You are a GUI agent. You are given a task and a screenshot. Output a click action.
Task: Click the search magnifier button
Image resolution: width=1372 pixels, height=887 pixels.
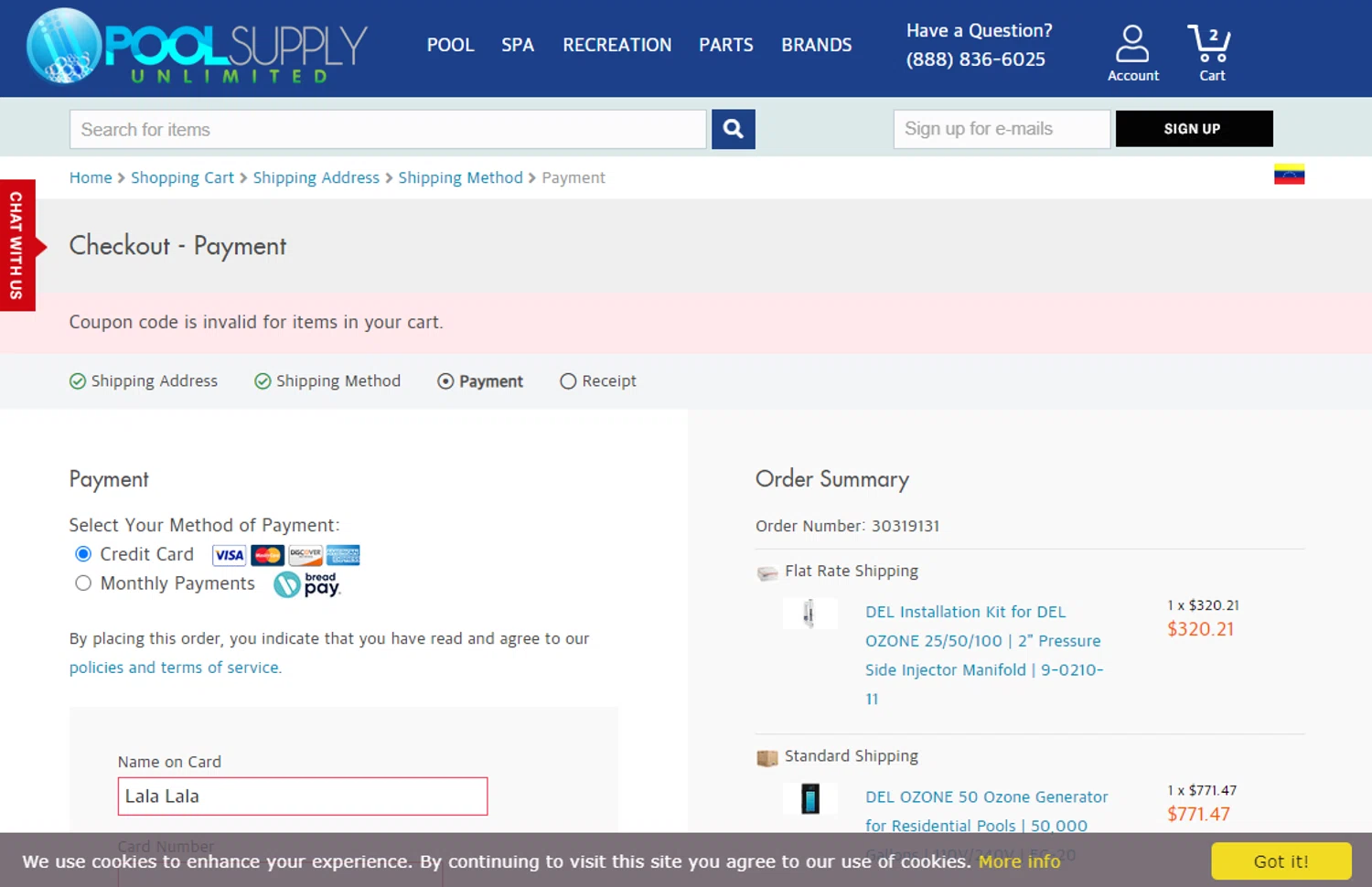[733, 129]
